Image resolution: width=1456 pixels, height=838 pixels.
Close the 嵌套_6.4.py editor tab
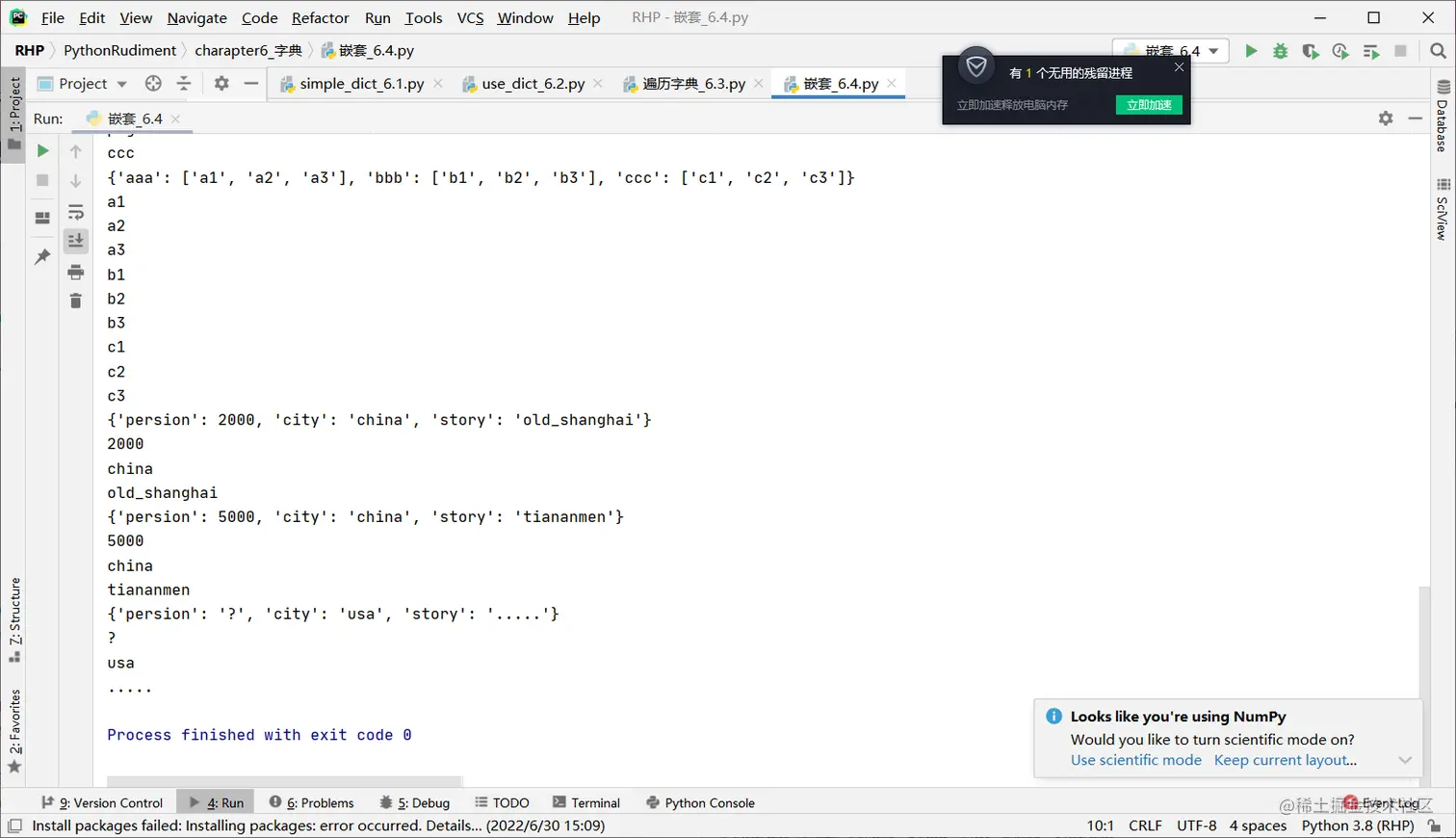click(x=892, y=84)
